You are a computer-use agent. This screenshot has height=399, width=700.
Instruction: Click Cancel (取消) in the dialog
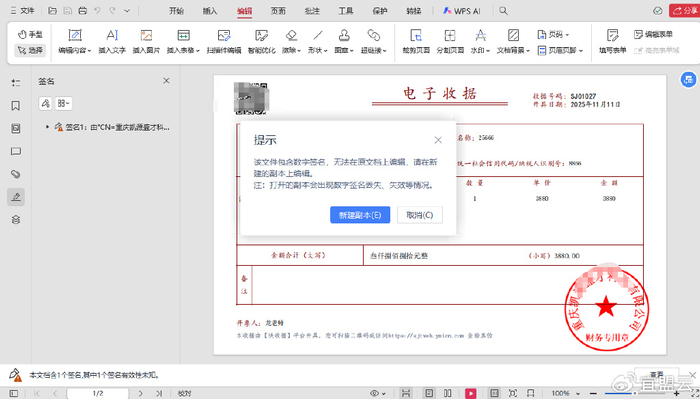click(420, 215)
